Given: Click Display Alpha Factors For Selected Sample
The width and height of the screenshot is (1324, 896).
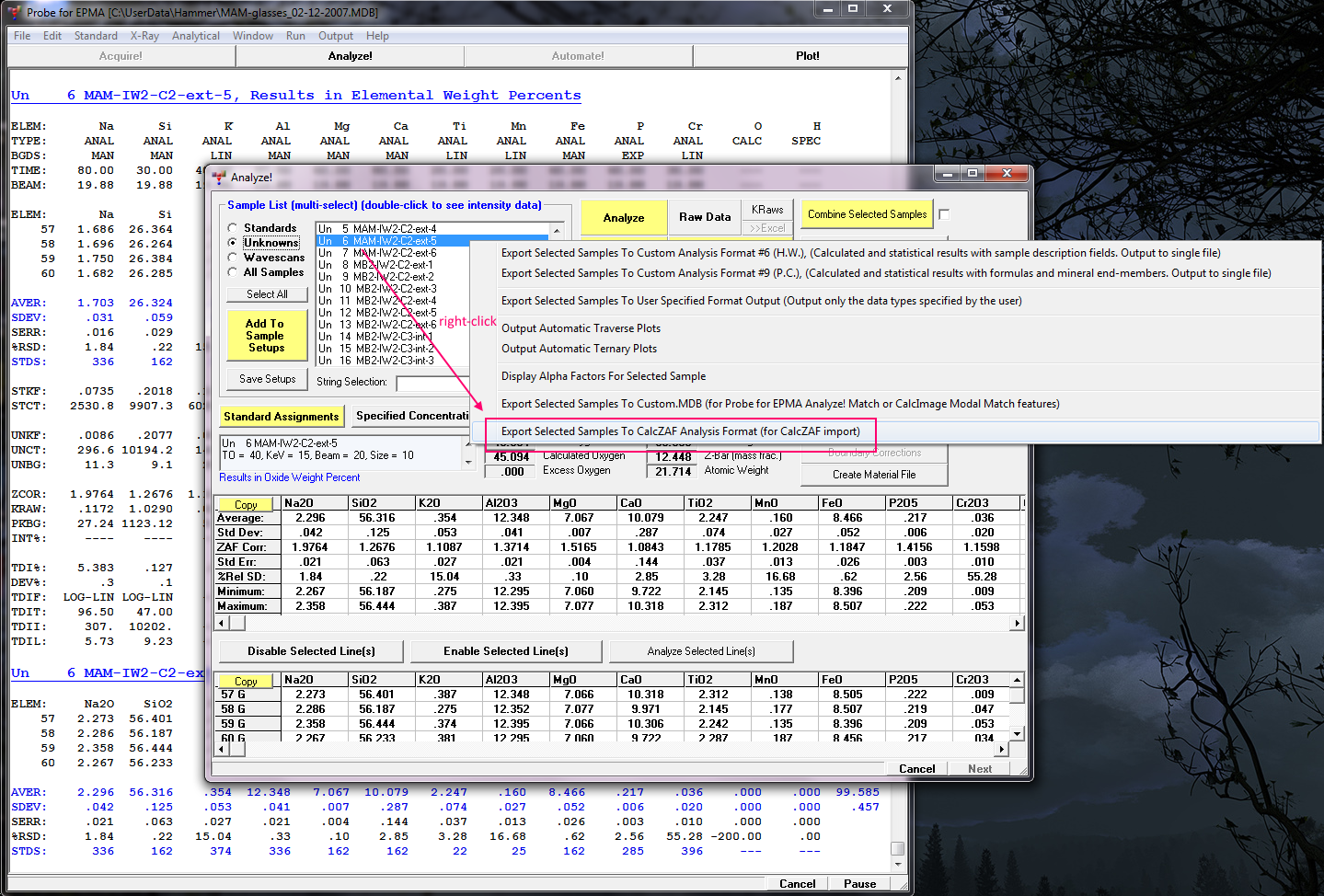Looking at the screenshot, I should tap(603, 376).
